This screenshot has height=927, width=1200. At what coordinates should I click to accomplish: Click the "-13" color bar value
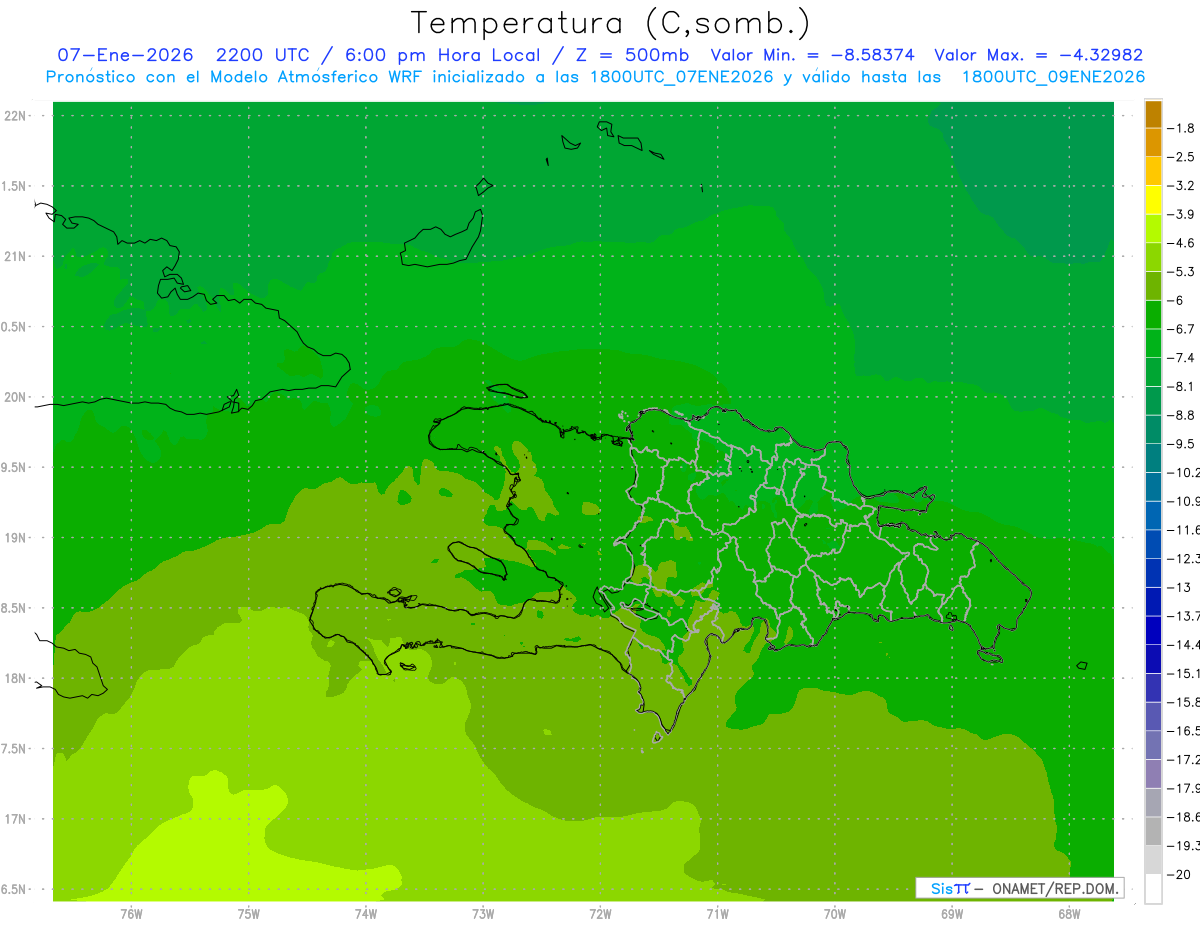click(x=1180, y=587)
